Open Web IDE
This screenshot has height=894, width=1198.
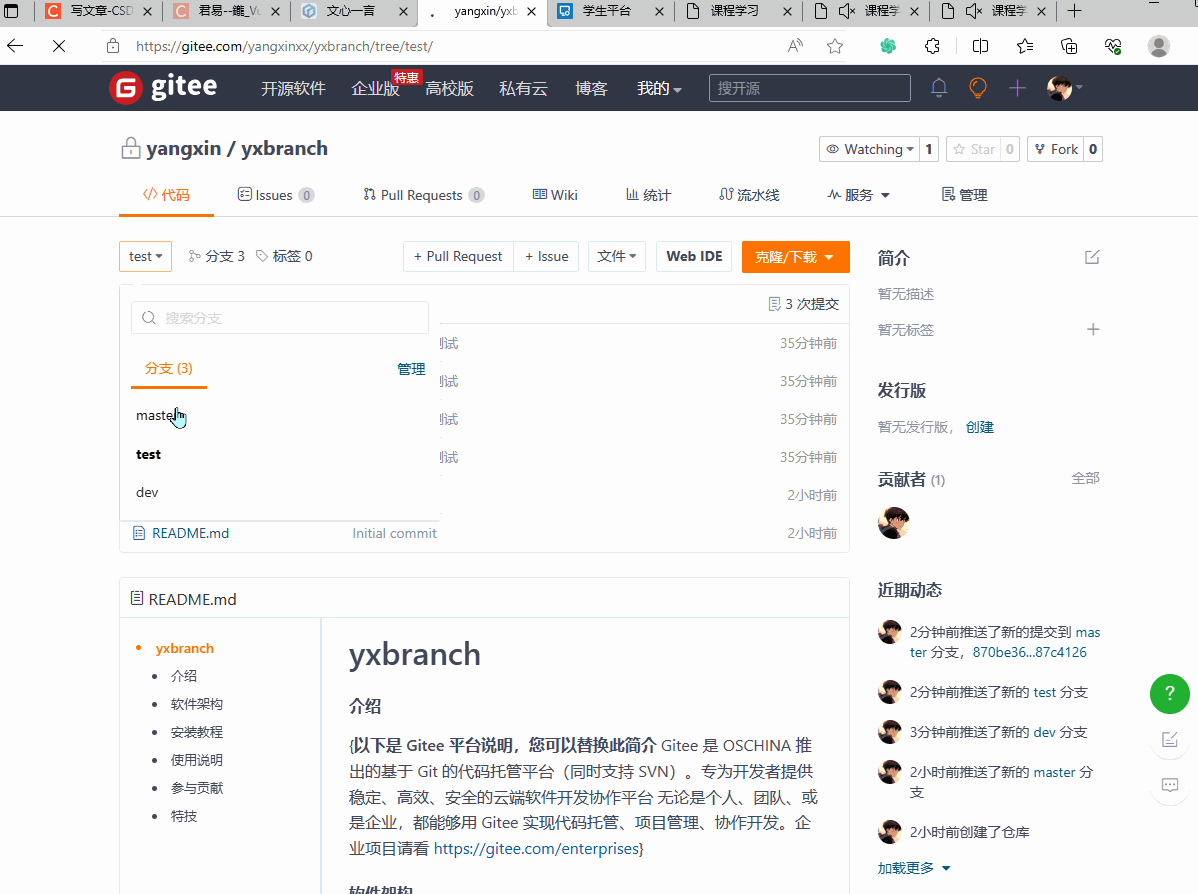(x=695, y=256)
